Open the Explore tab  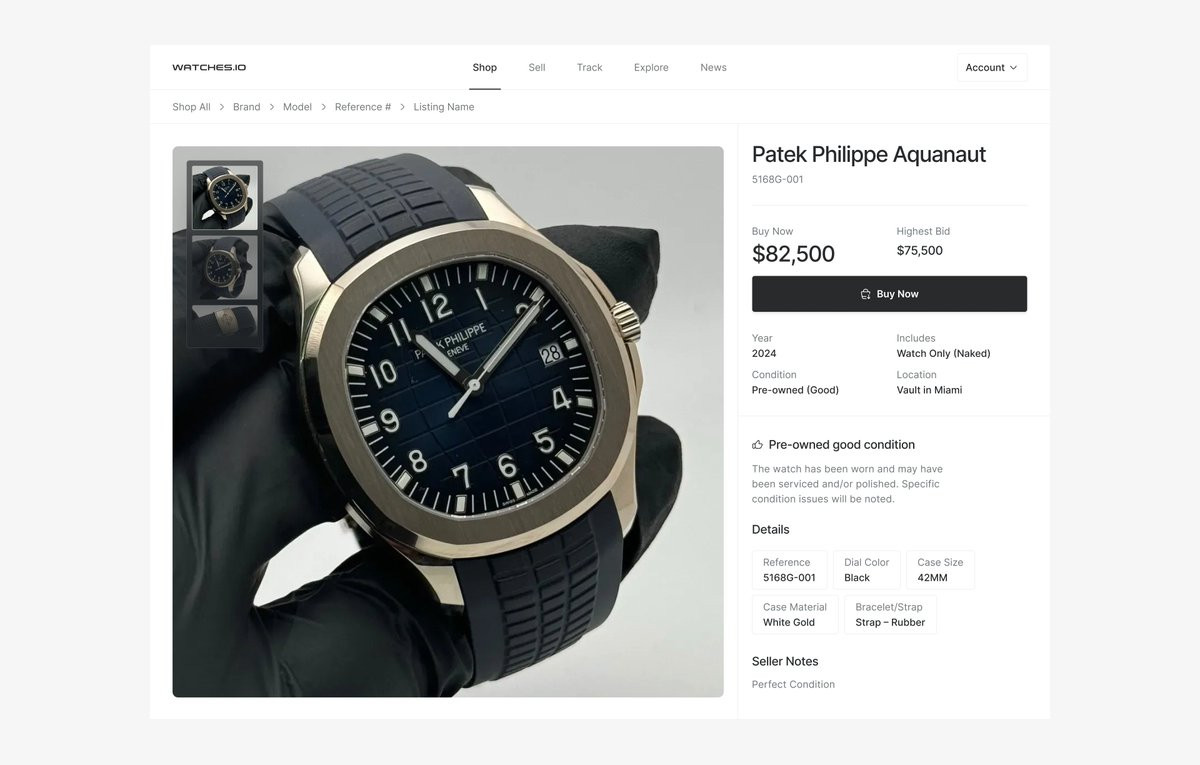coord(651,67)
